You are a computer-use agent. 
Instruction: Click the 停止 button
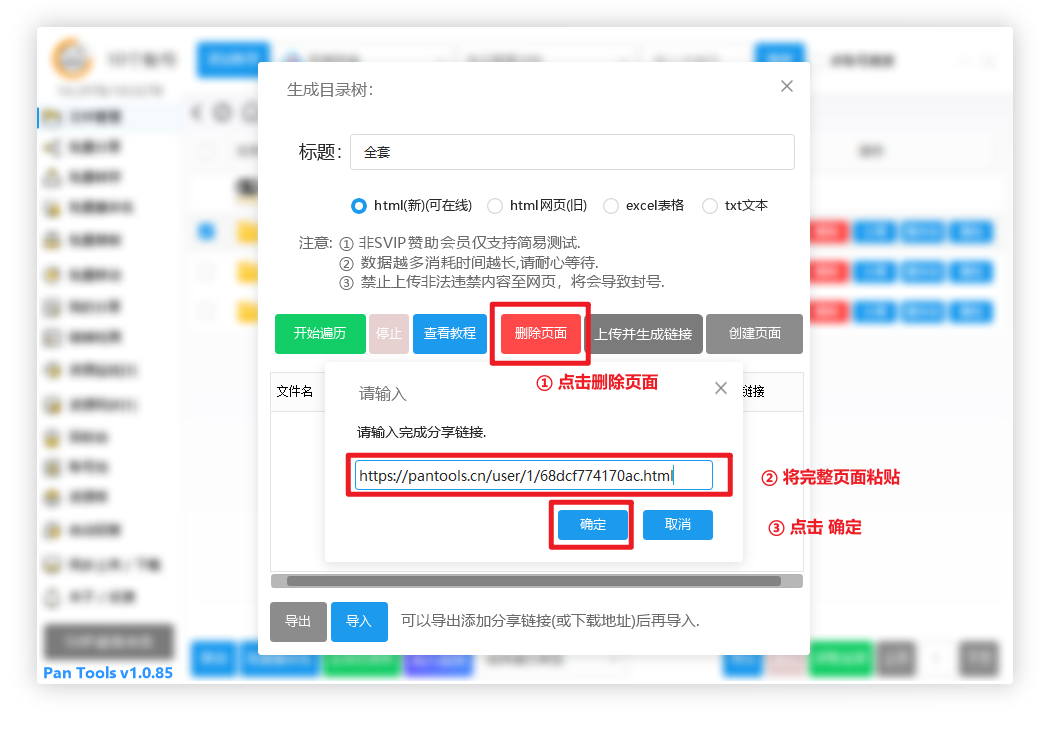click(389, 334)
